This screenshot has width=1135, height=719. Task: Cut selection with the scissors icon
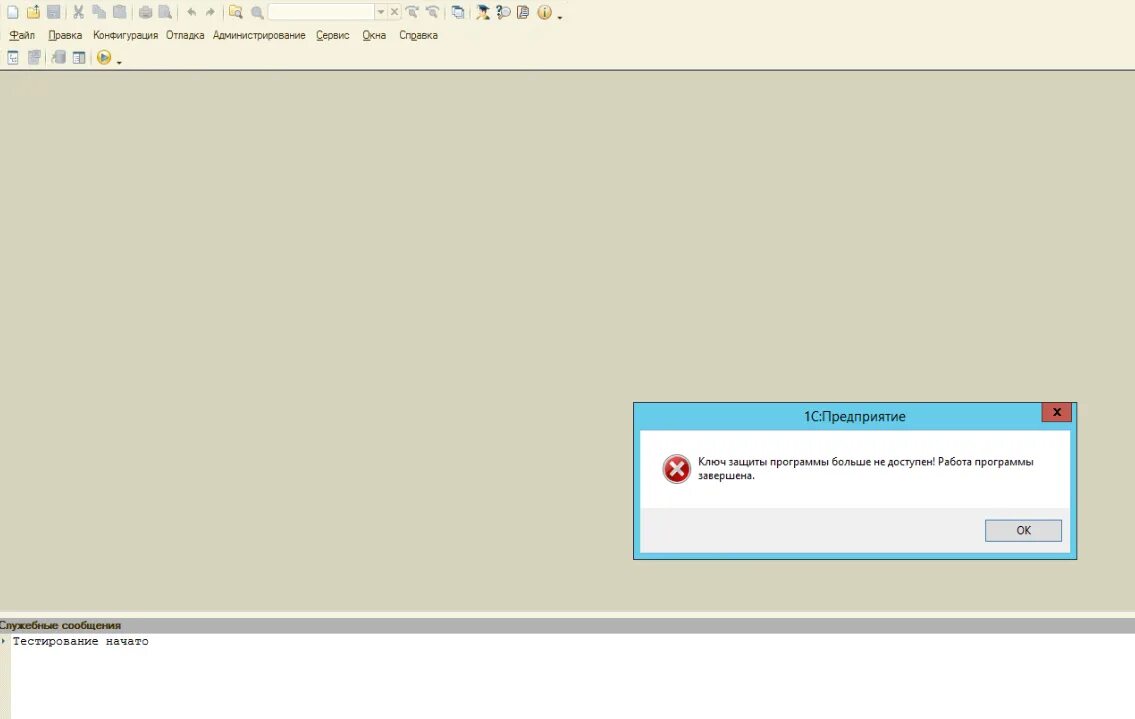click(x=78, y=12)
